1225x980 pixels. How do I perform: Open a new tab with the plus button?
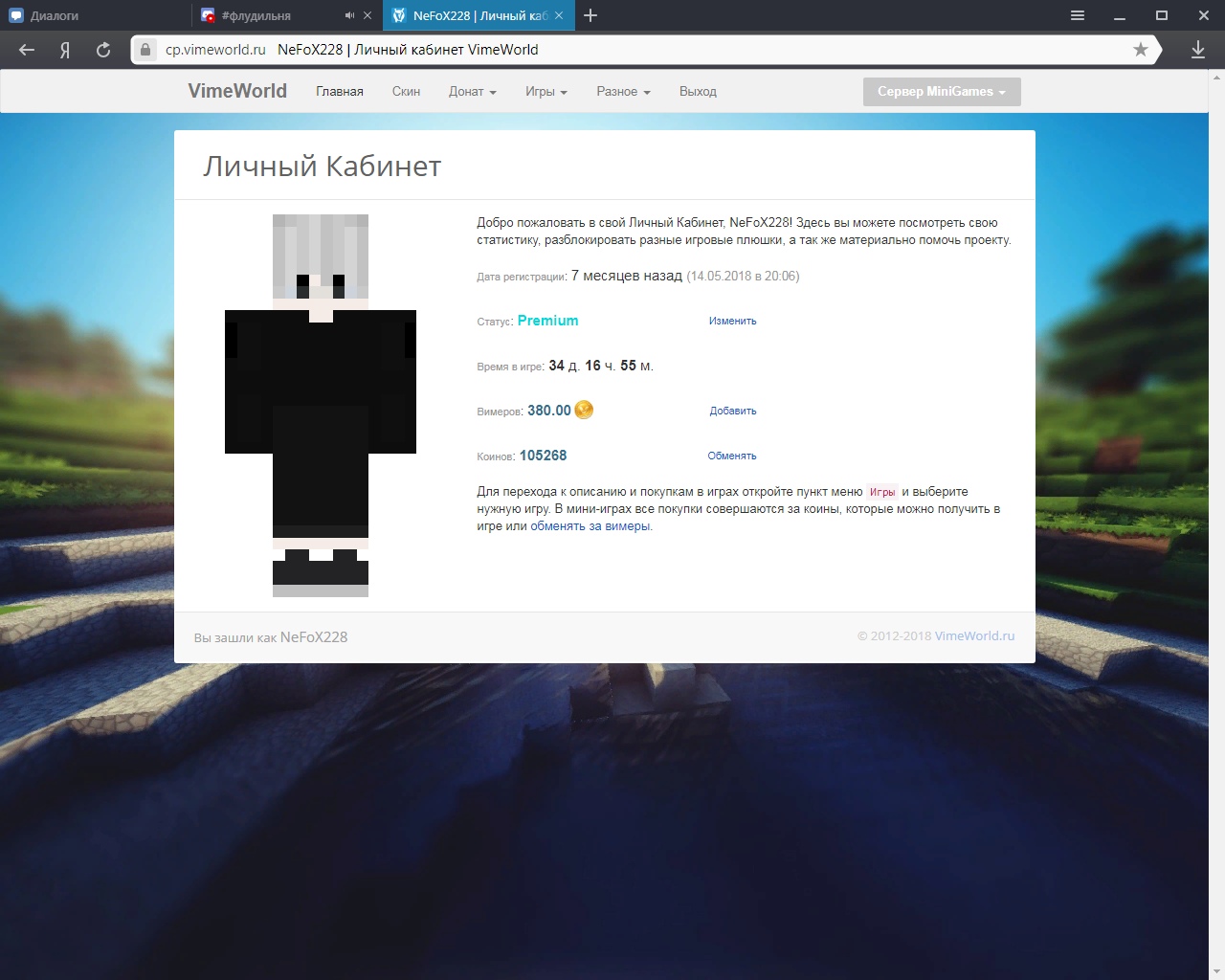tap(590, 15)
